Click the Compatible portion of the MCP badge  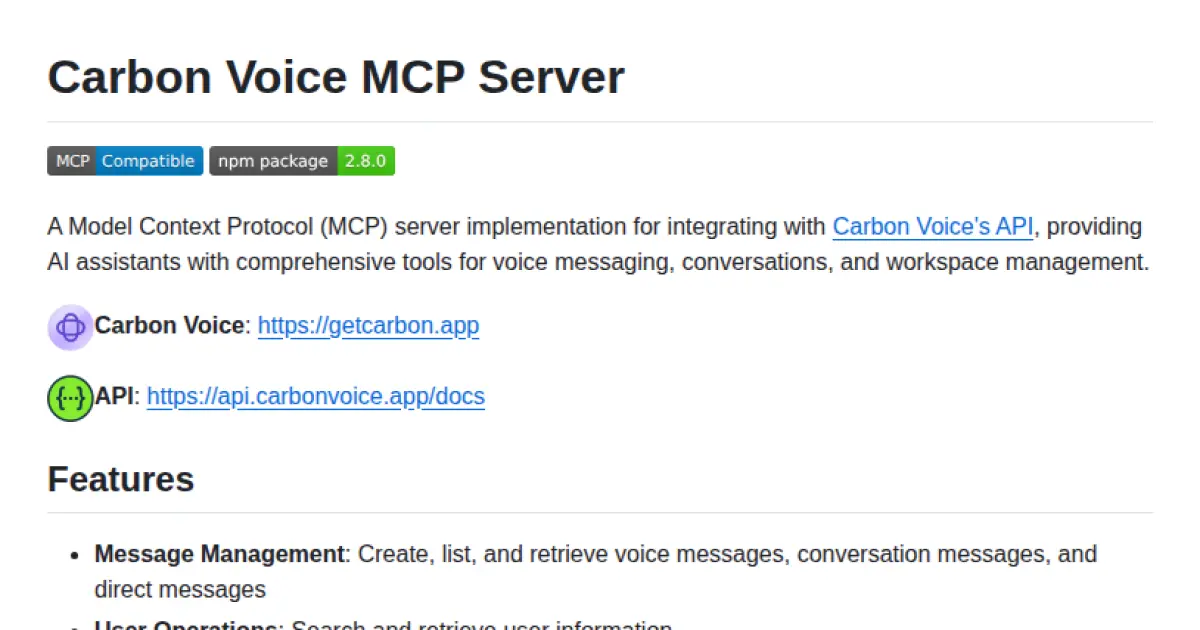pyautogui.click(x=148, y=160)
